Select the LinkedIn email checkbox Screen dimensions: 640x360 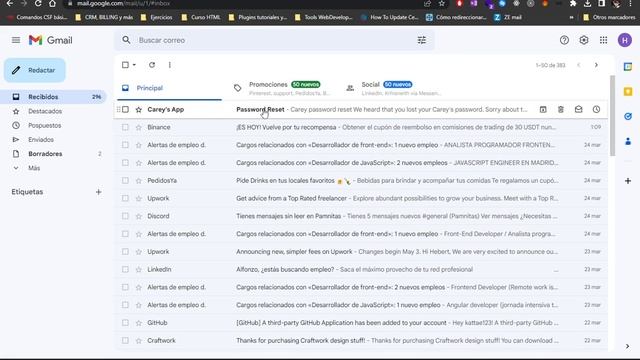coord(125,269)
